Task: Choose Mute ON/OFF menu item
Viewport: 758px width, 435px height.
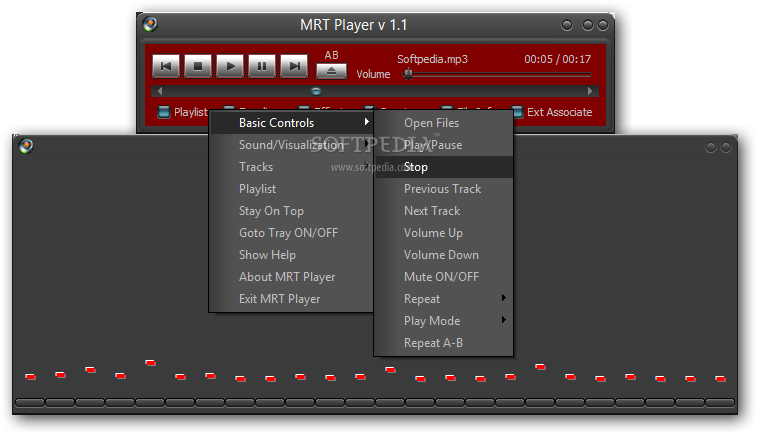Action: click(444, 276)
